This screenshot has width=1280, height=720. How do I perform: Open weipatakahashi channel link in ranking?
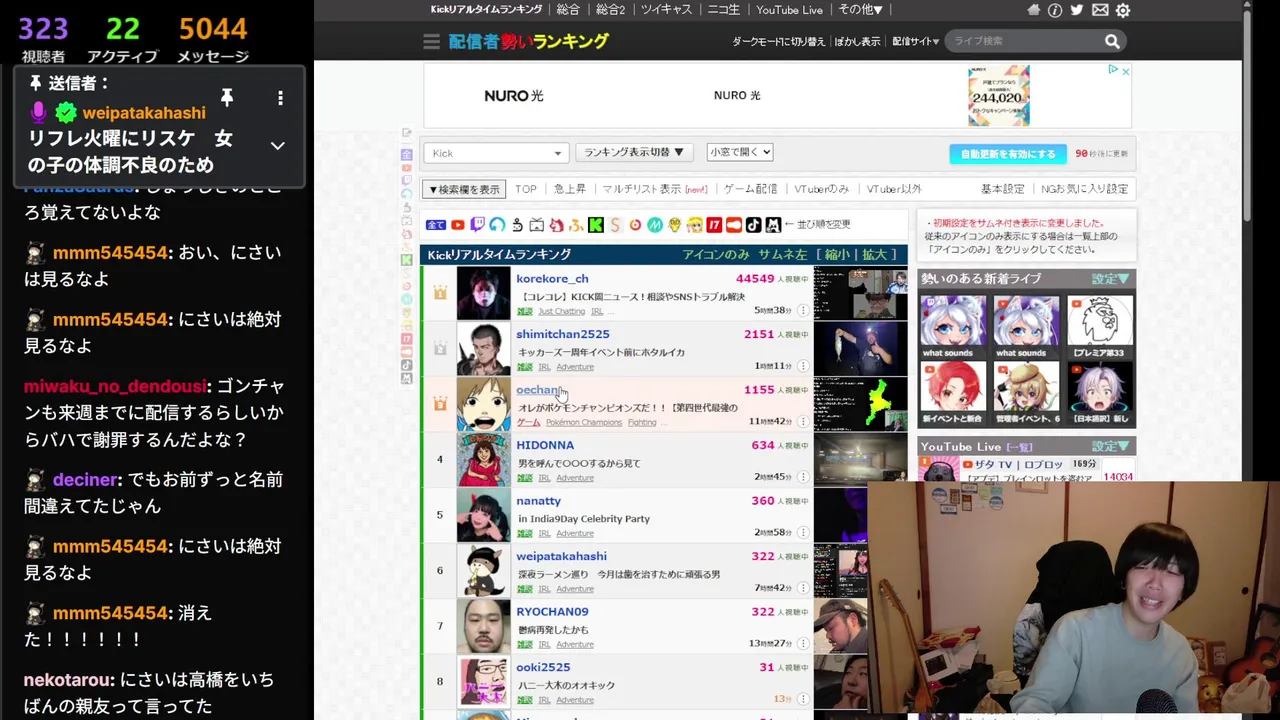pyautogui.click(x=561, y=556)
